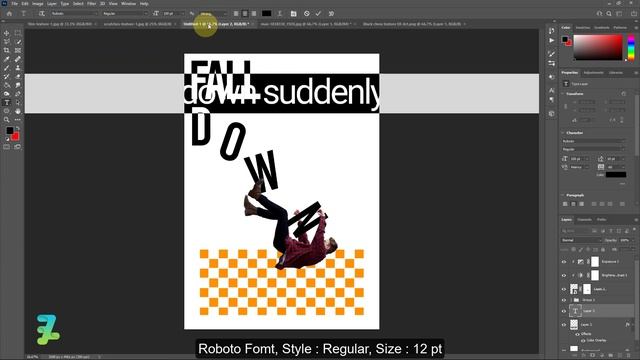Open the Actions panel play icon

coord(552,41)
